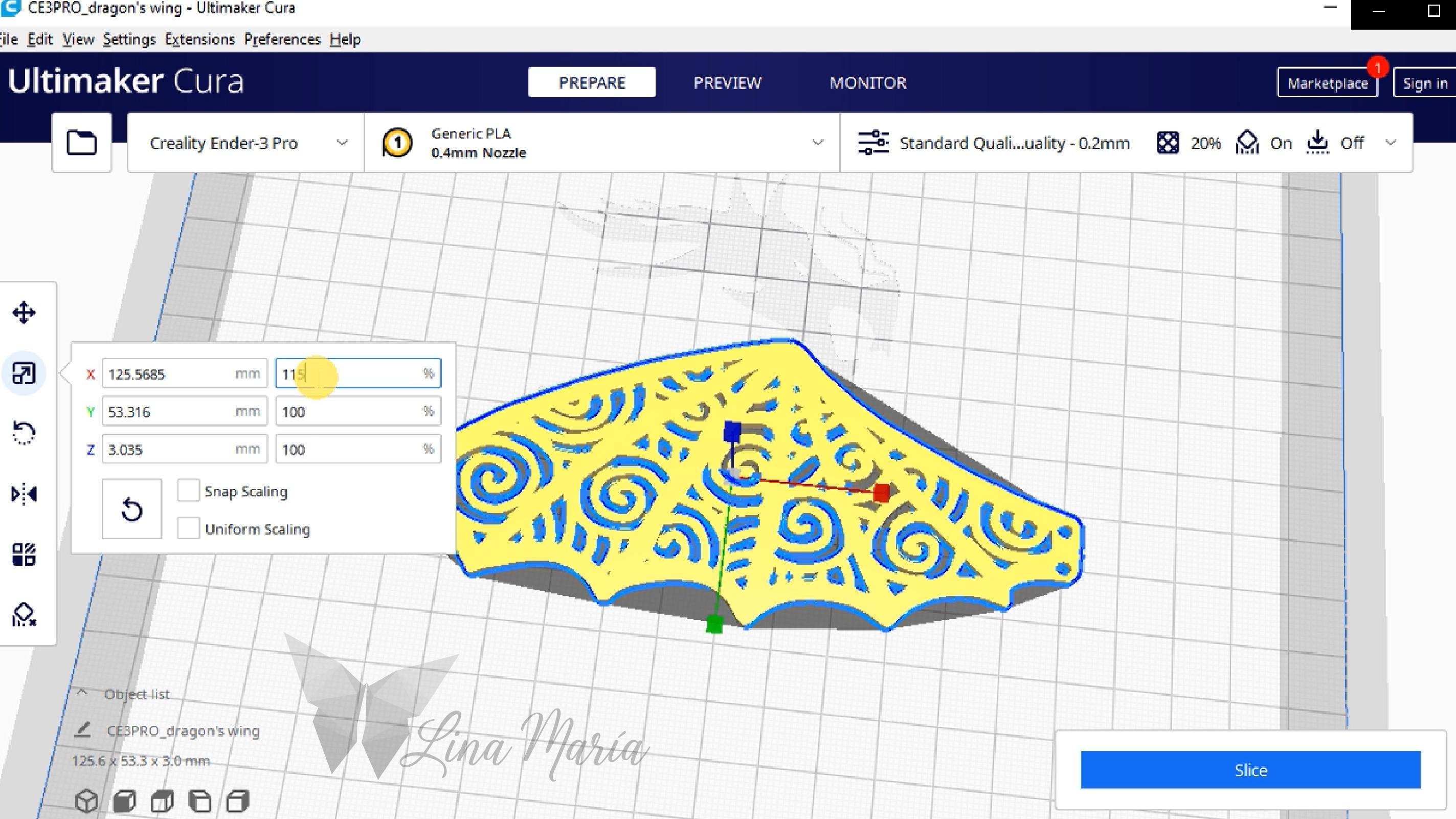Switch to the MONITOR stage
Image resolution: width=1456 pixels, height=819 pixels.
pos(867,82)
